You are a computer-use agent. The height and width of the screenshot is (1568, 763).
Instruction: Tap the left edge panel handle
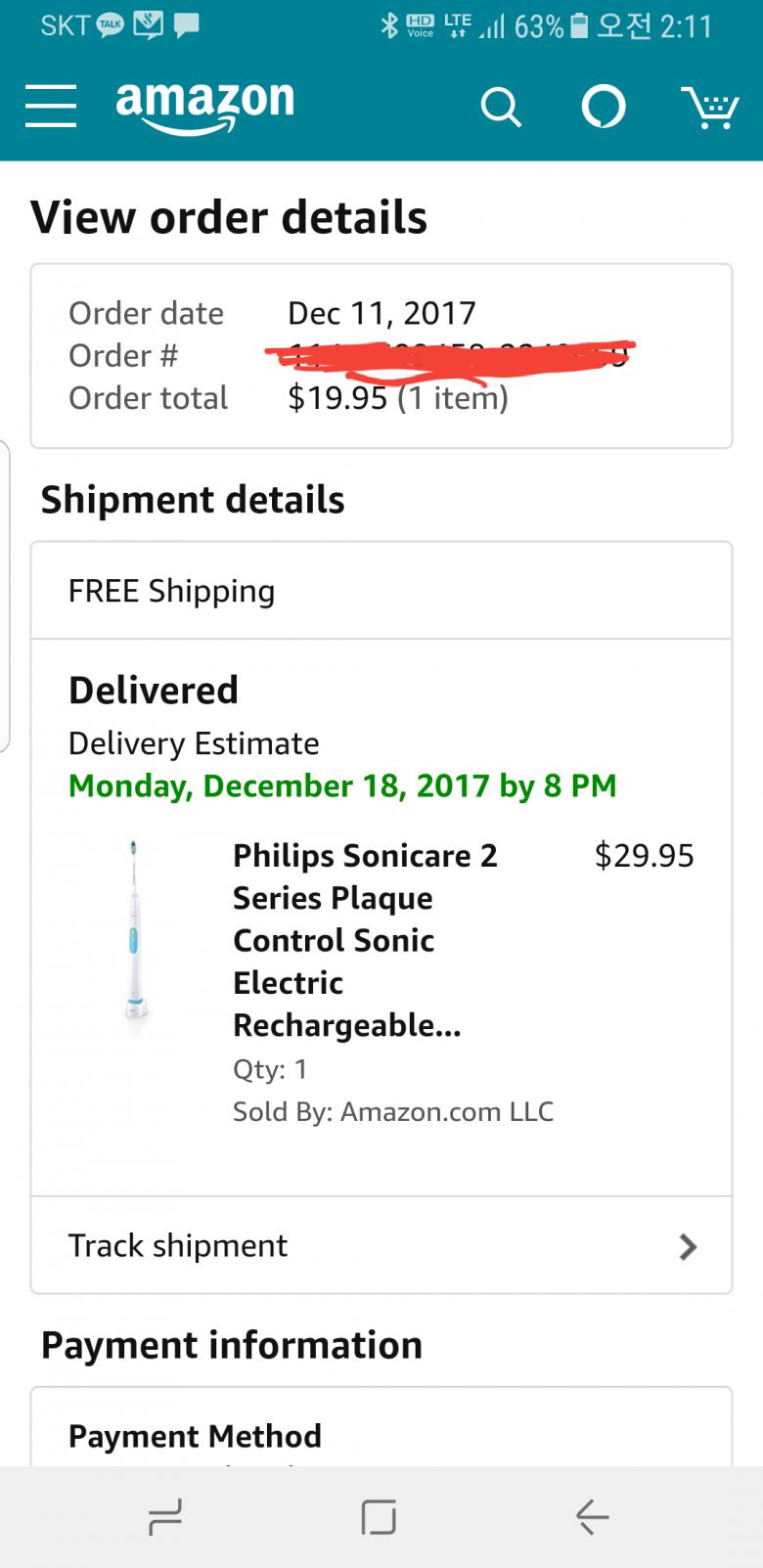[5, 597]
